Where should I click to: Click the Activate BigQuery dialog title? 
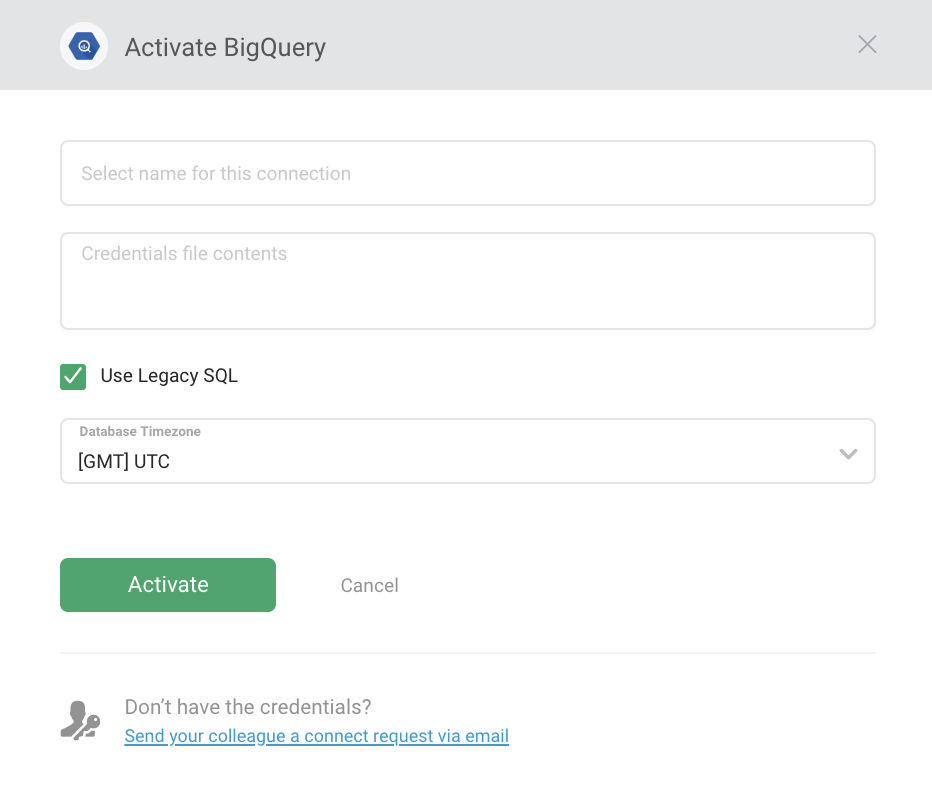224,47
